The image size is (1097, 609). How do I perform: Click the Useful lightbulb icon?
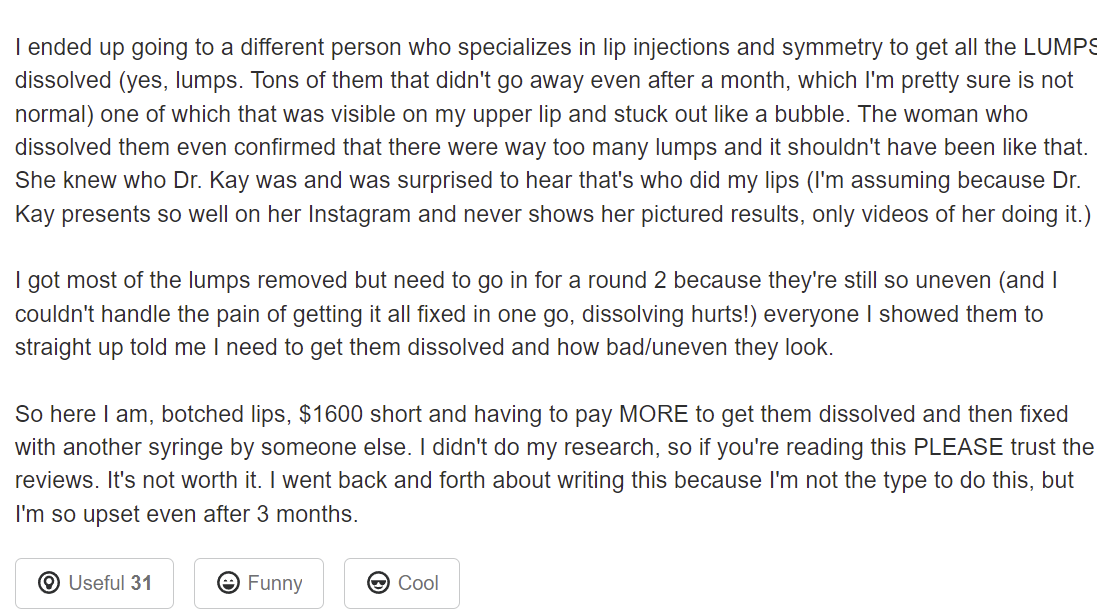49,582
